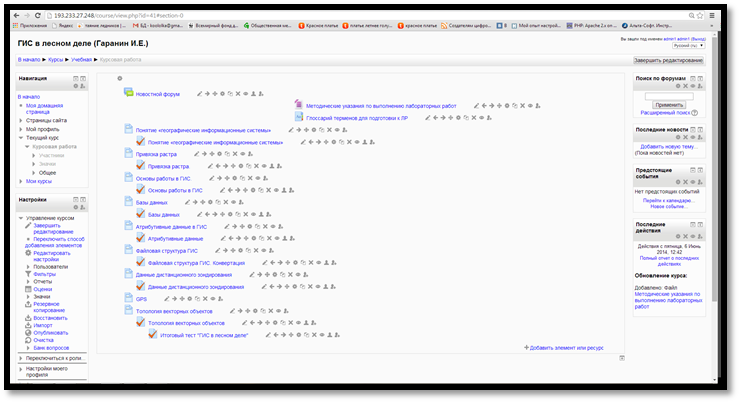
Task: Click the Новостной форум forum icon
Action: pos(128,92)
